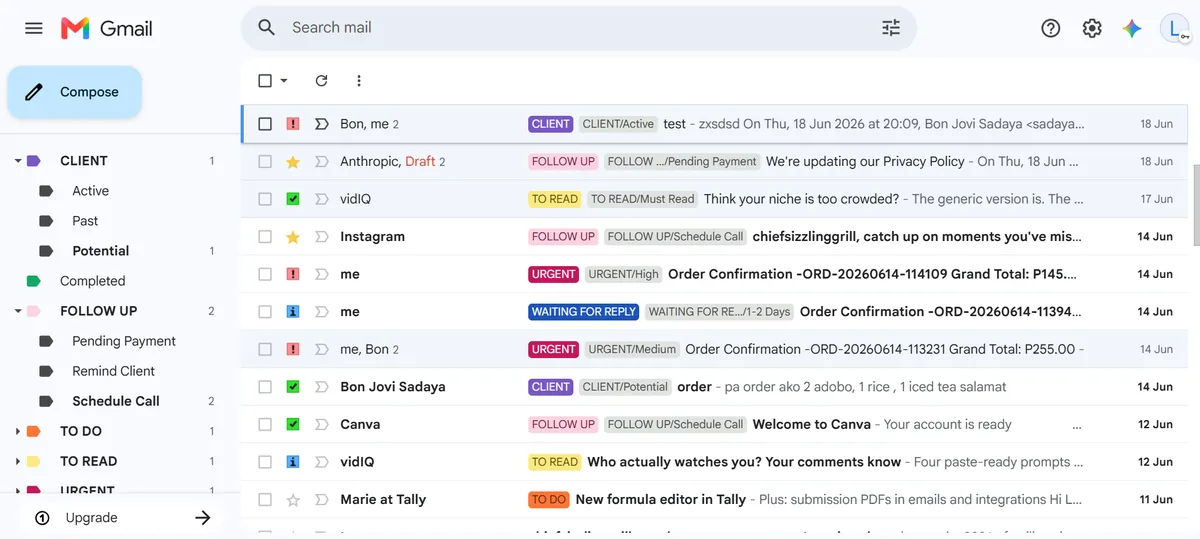Click the Upgrade circle icon in sidebar
Image resolution: width=1200 pixels, height=539 pixels.
coord(42,518)
